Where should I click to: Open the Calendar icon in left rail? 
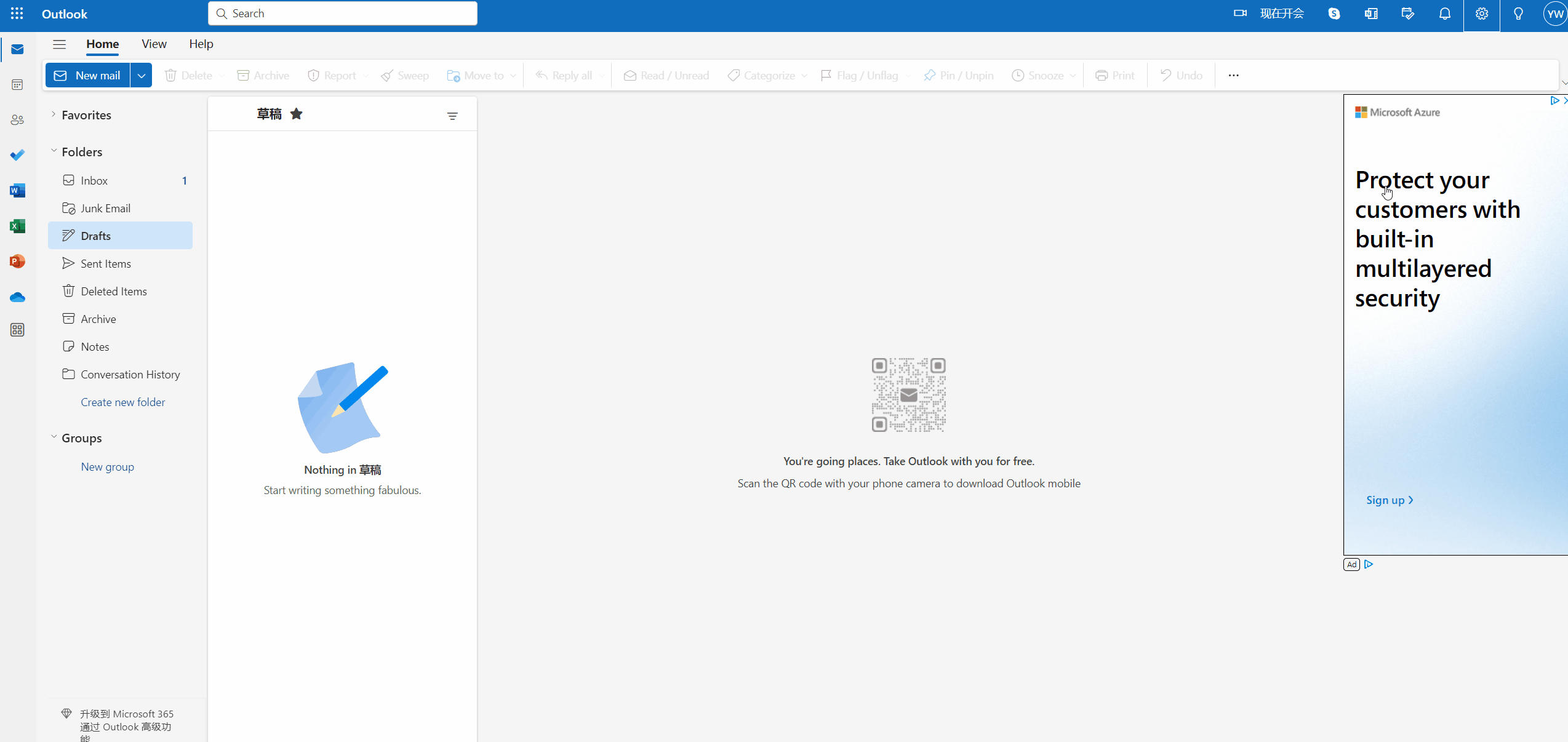[x=17, y=84]
